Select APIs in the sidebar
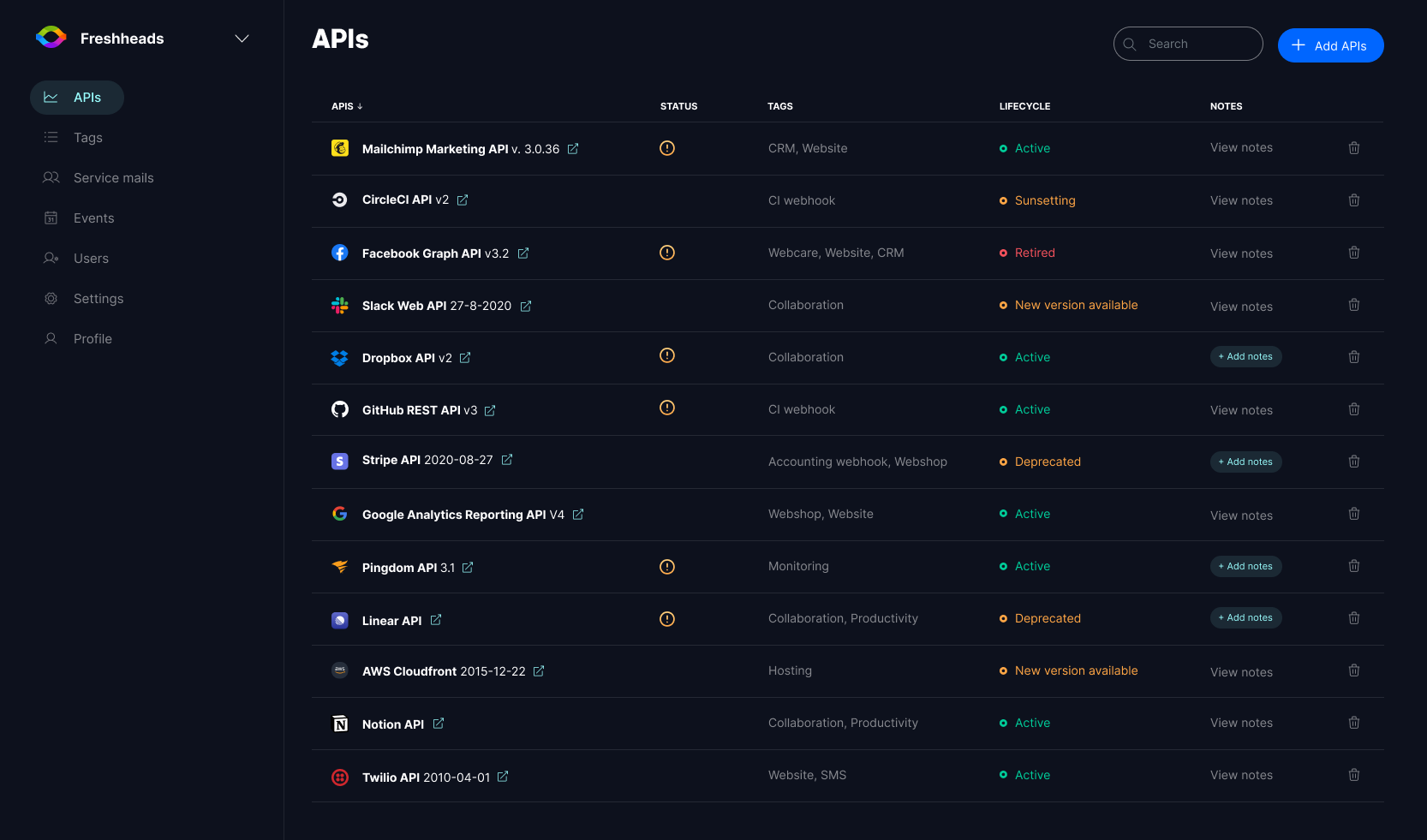 77,98
